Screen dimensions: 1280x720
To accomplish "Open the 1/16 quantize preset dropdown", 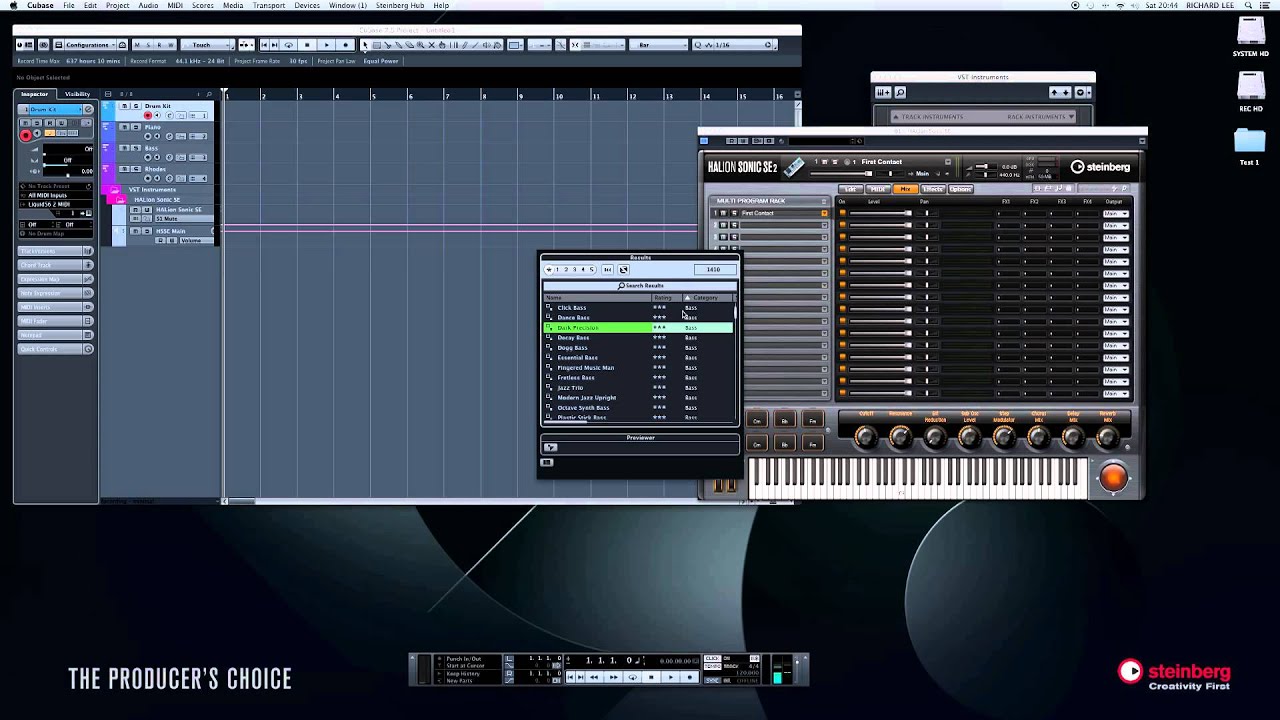I will coord(735,45).
